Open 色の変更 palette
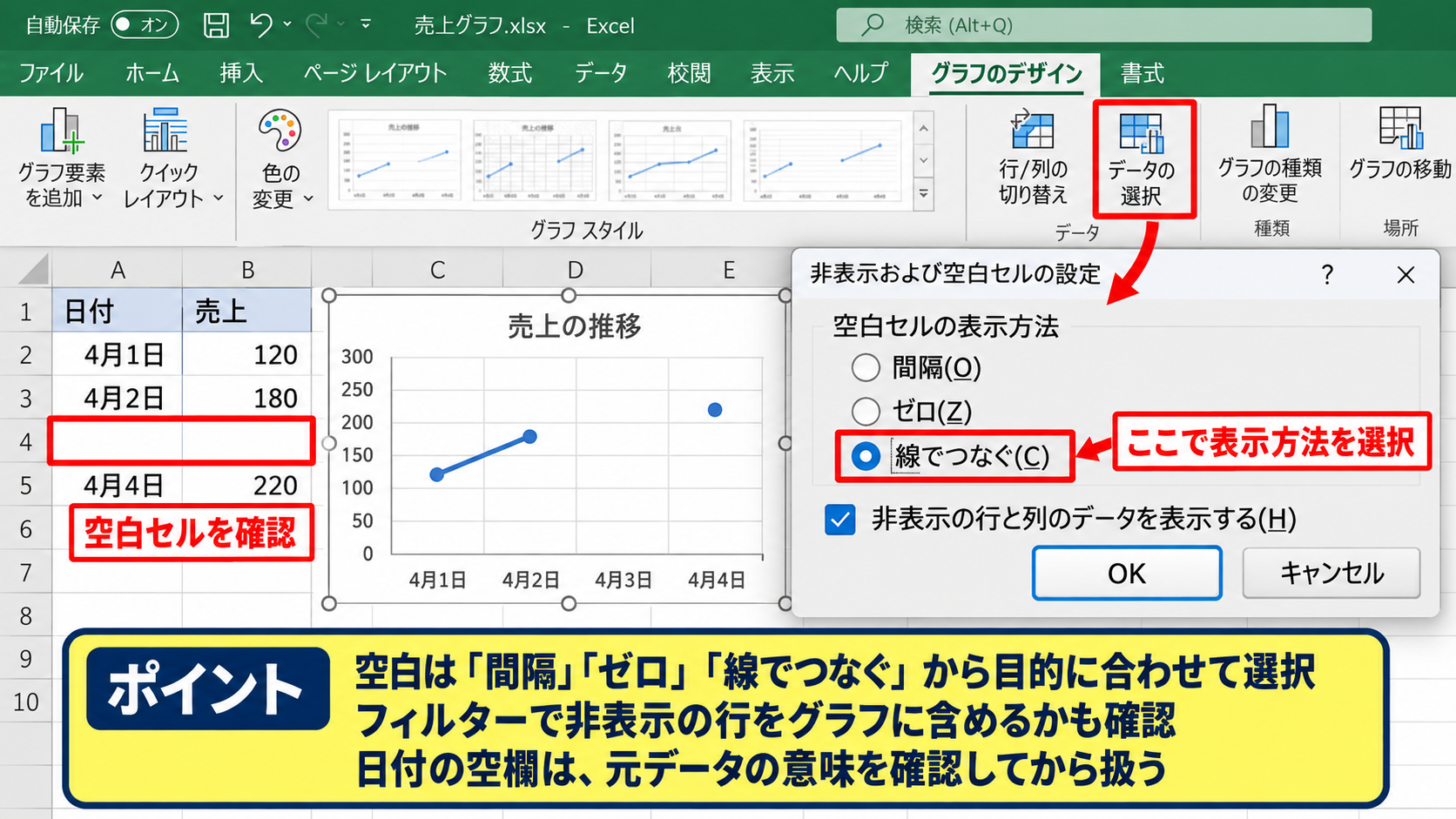The height and width of the screenshot is (819, 1456). (x=281, y=158)
